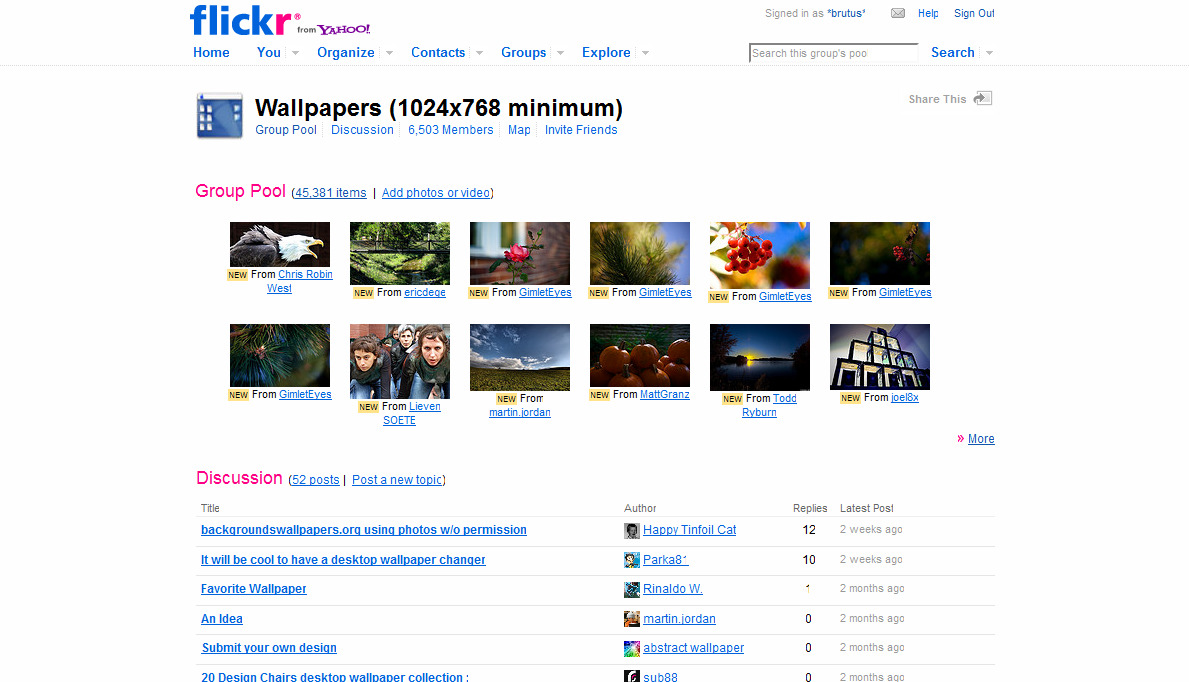Viewport: 1189px width, 682px height.
Task: Open the An Idea topic
Action: pos(221,619)
